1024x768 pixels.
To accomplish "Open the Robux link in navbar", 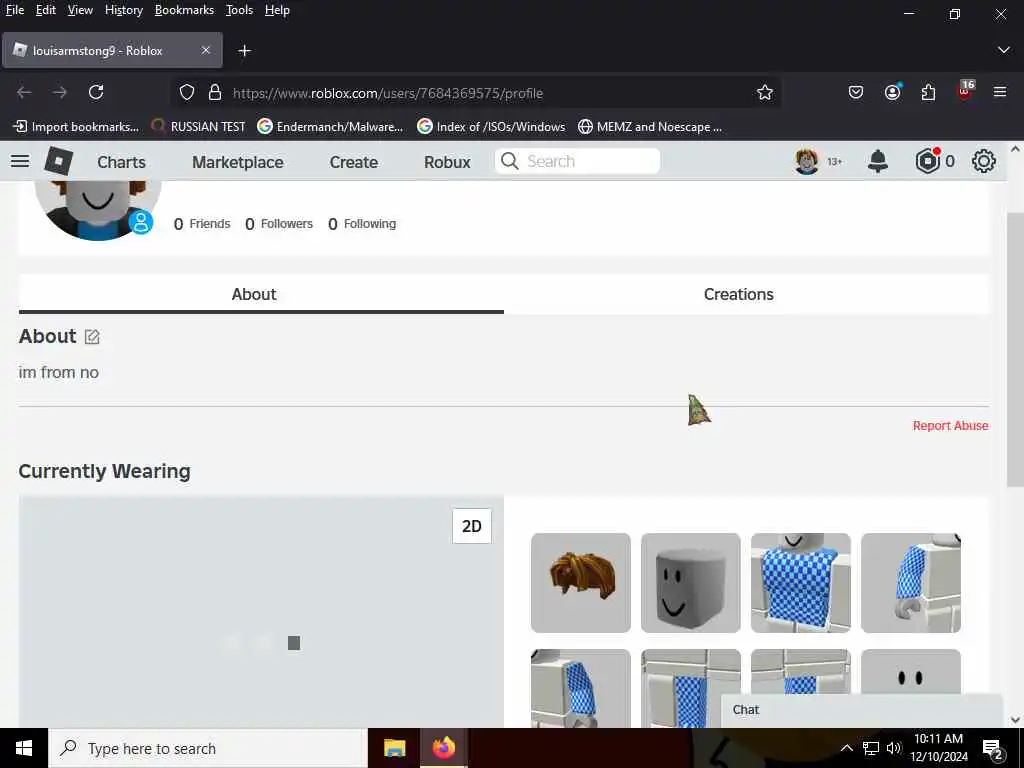I will click(x=447, y=162).
